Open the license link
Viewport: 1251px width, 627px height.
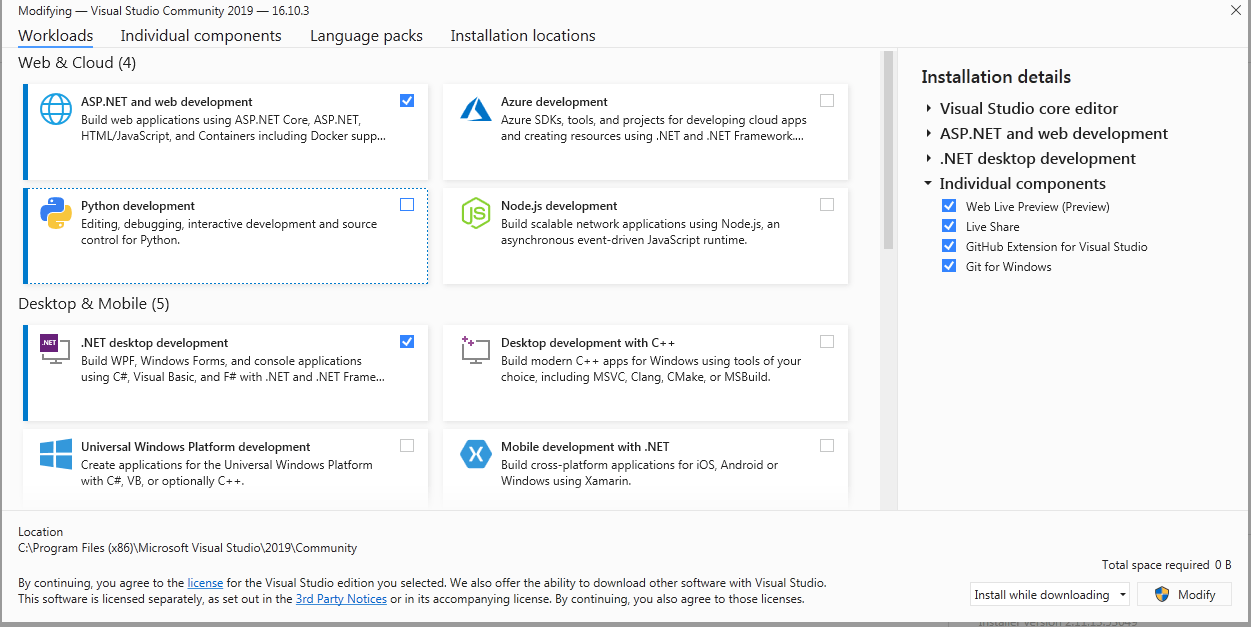click(x=205, y=582)
